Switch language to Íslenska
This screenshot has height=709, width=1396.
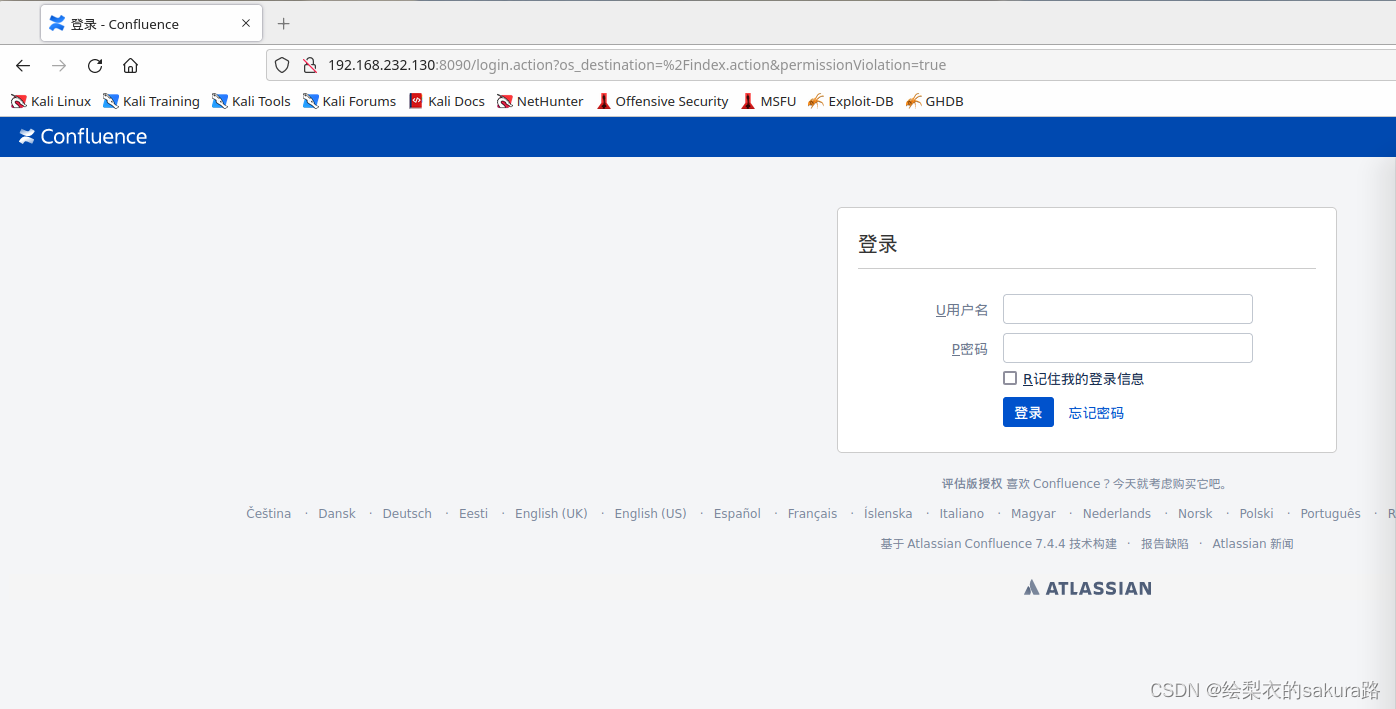888,514
